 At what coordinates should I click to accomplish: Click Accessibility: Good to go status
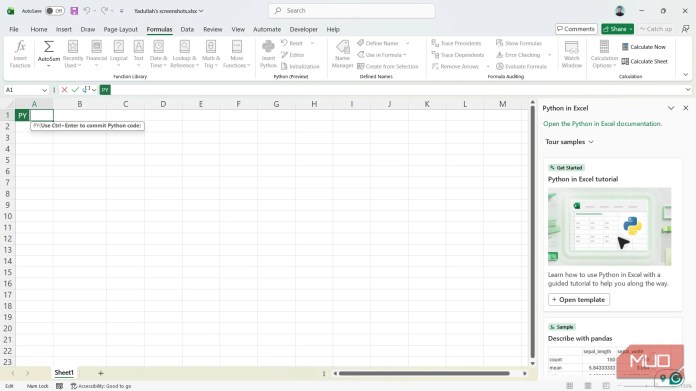[101, 386]
